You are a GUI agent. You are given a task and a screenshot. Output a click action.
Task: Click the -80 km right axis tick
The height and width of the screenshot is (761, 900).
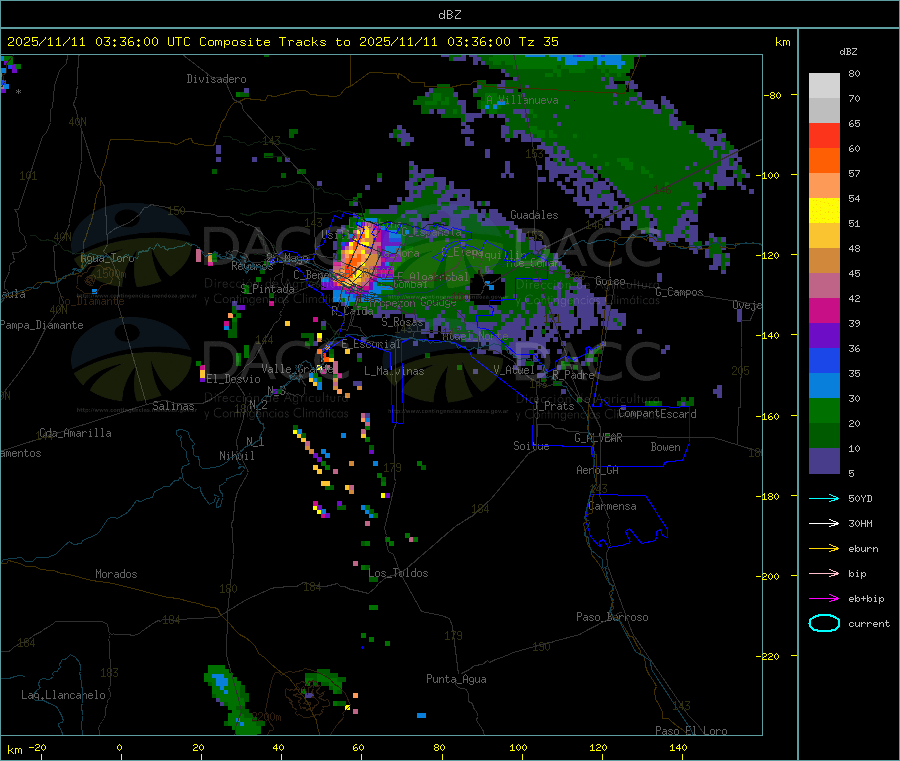pyautogui.click(x=773, y=95)
